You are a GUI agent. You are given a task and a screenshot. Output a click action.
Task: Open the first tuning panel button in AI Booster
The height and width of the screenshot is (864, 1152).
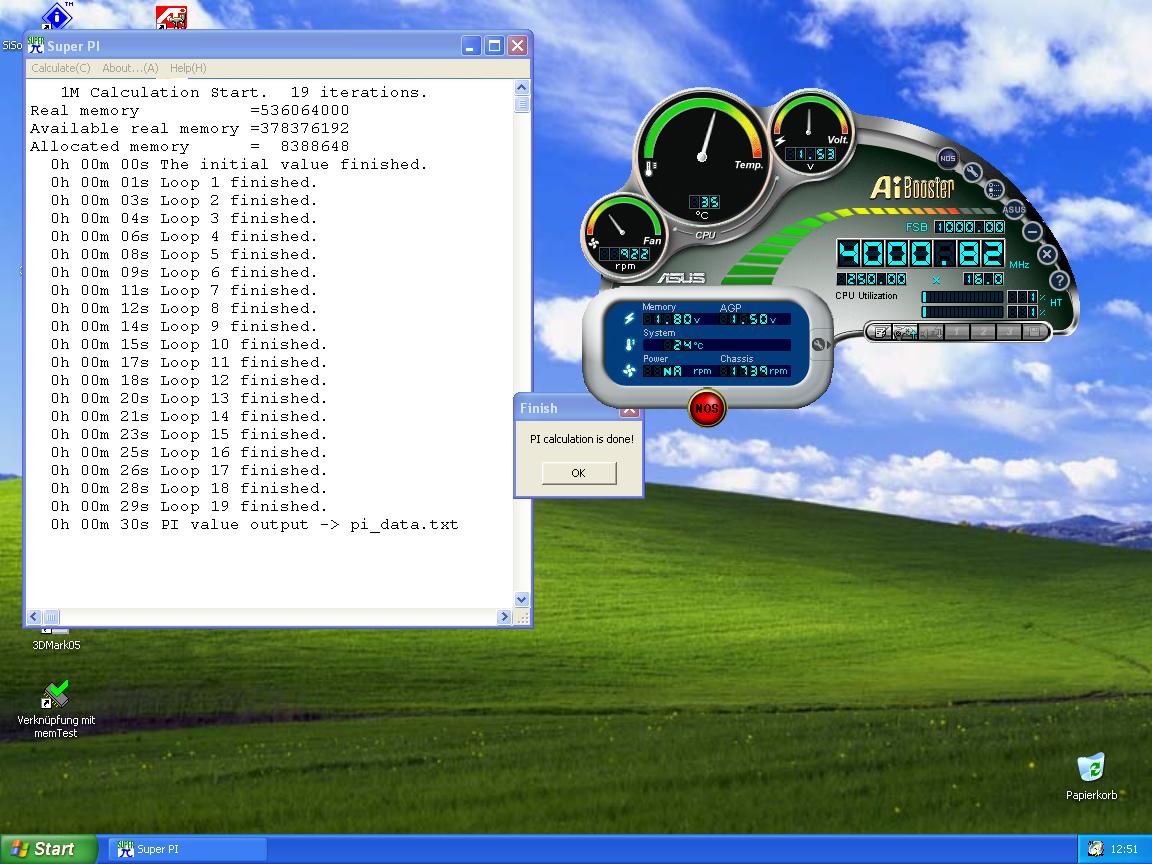(881, 332)
